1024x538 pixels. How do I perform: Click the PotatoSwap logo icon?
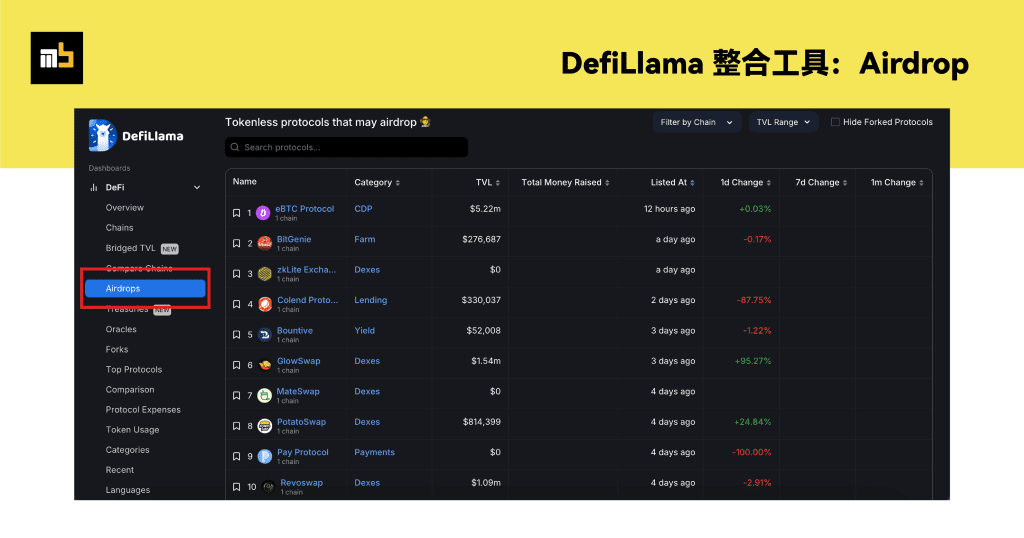click(x=264, y=426)
